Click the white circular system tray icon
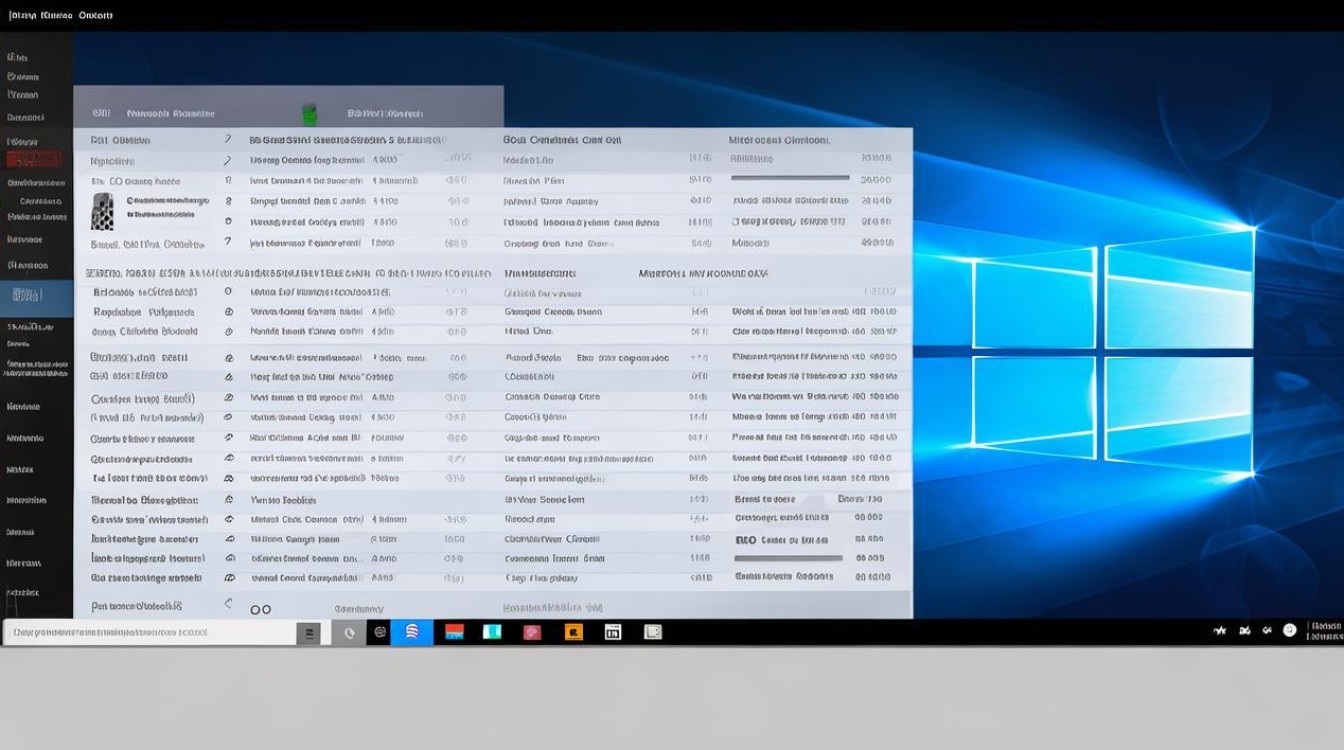The width and height of the screenshot is (1344, 750). 1290,630
